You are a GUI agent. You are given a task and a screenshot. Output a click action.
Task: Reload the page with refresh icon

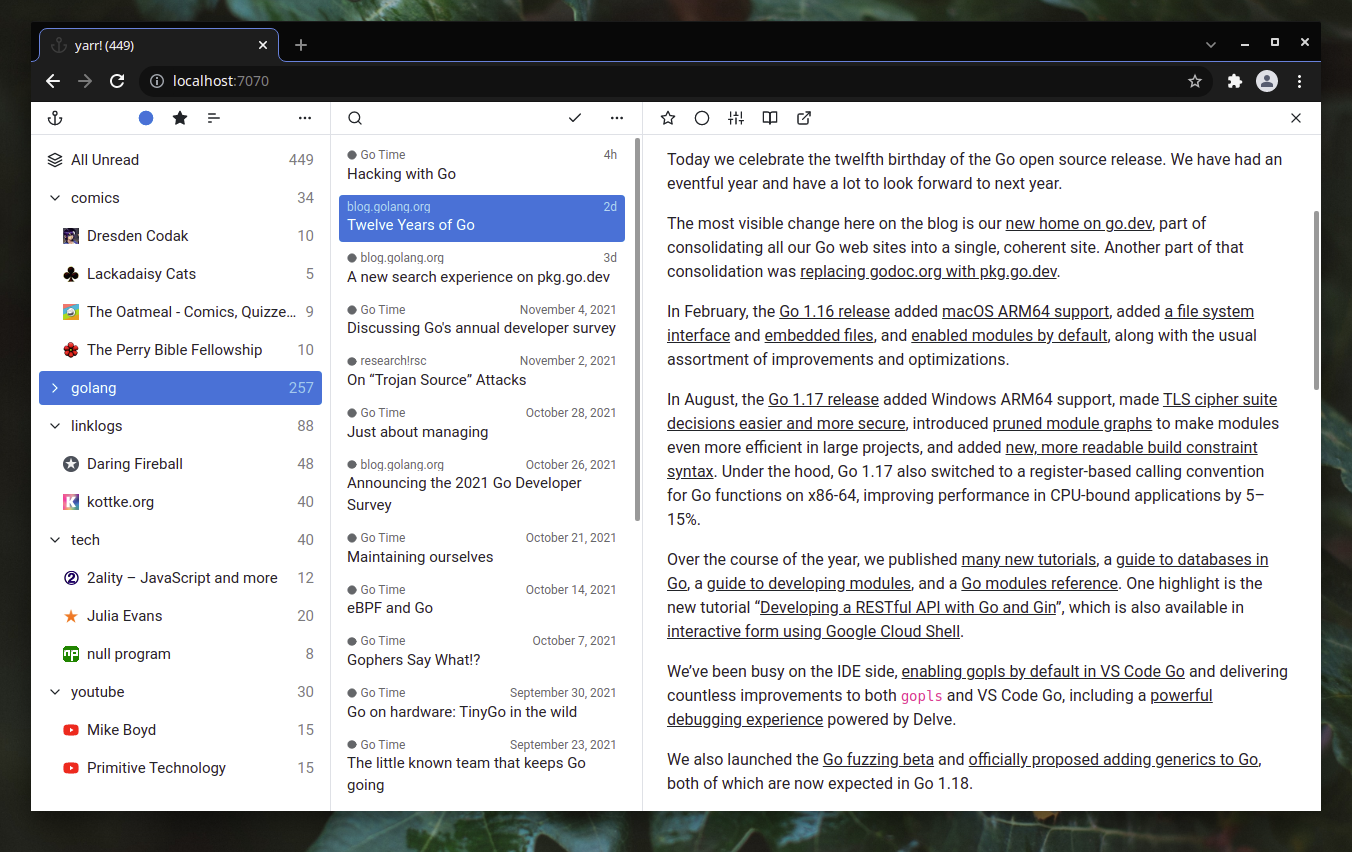click(x=117, y=81)
